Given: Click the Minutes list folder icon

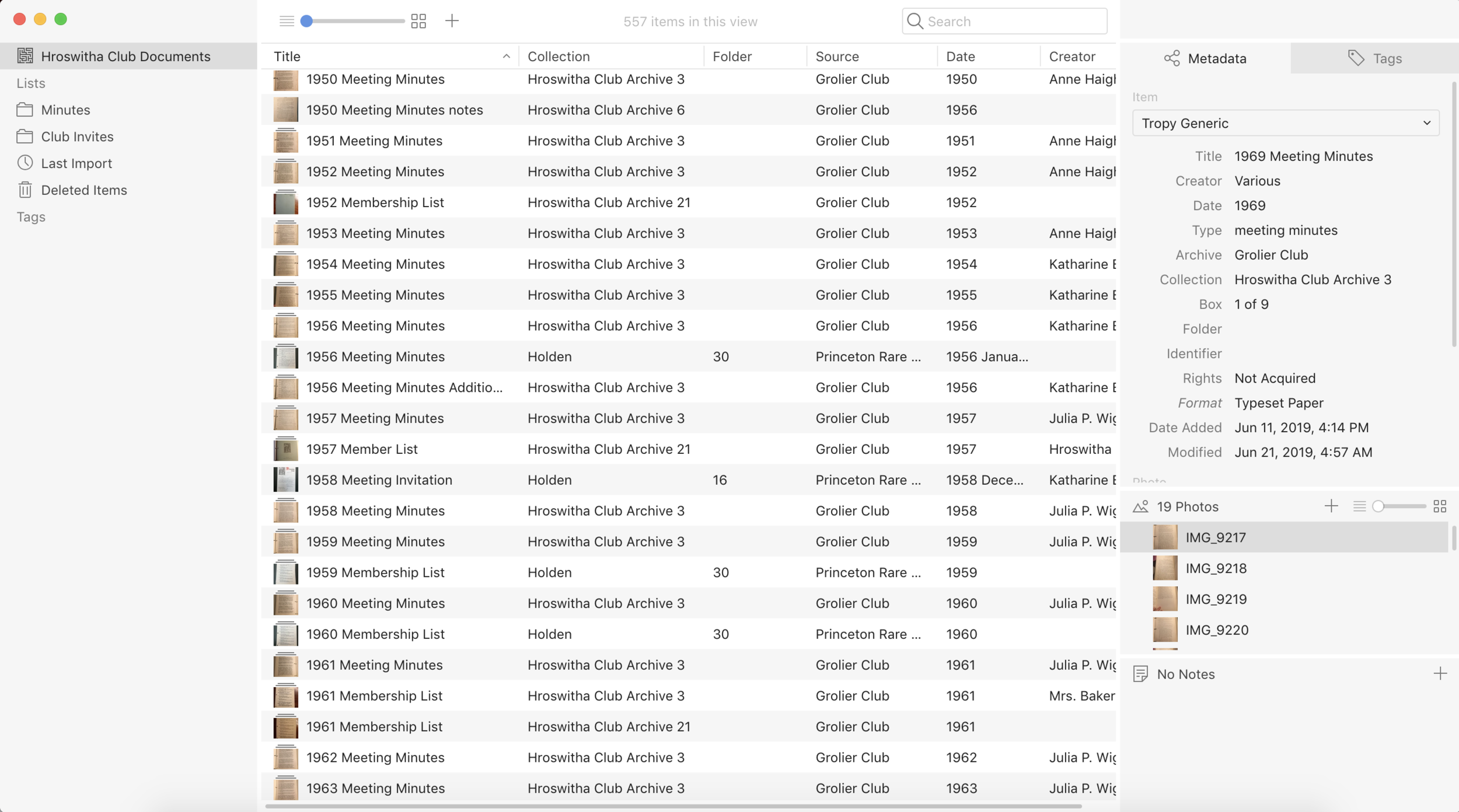Looking at the screenshot, I should [x=25, y=110].
